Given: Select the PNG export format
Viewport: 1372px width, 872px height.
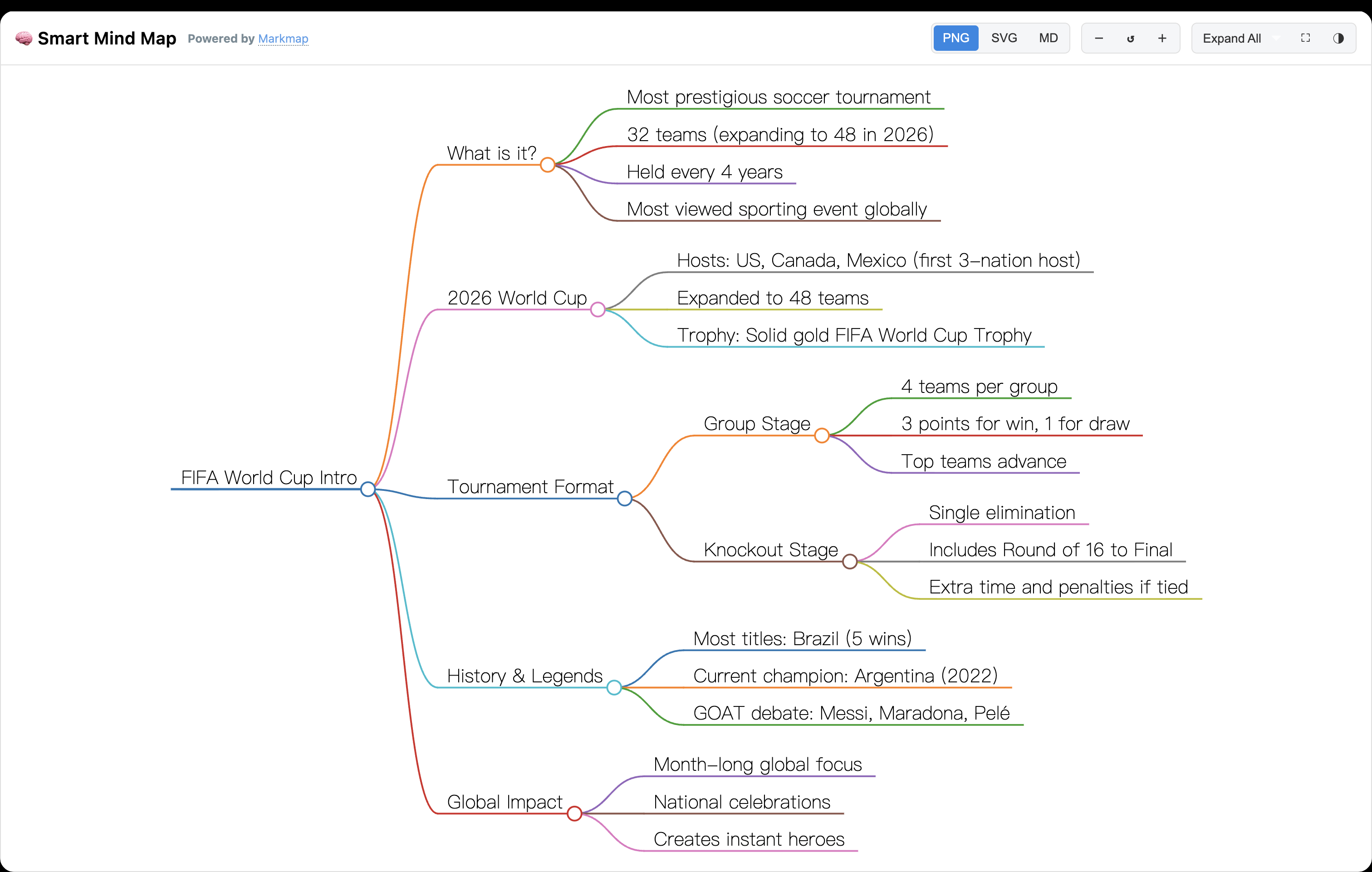Looking at the screenshot, I should tap(955, 38).
